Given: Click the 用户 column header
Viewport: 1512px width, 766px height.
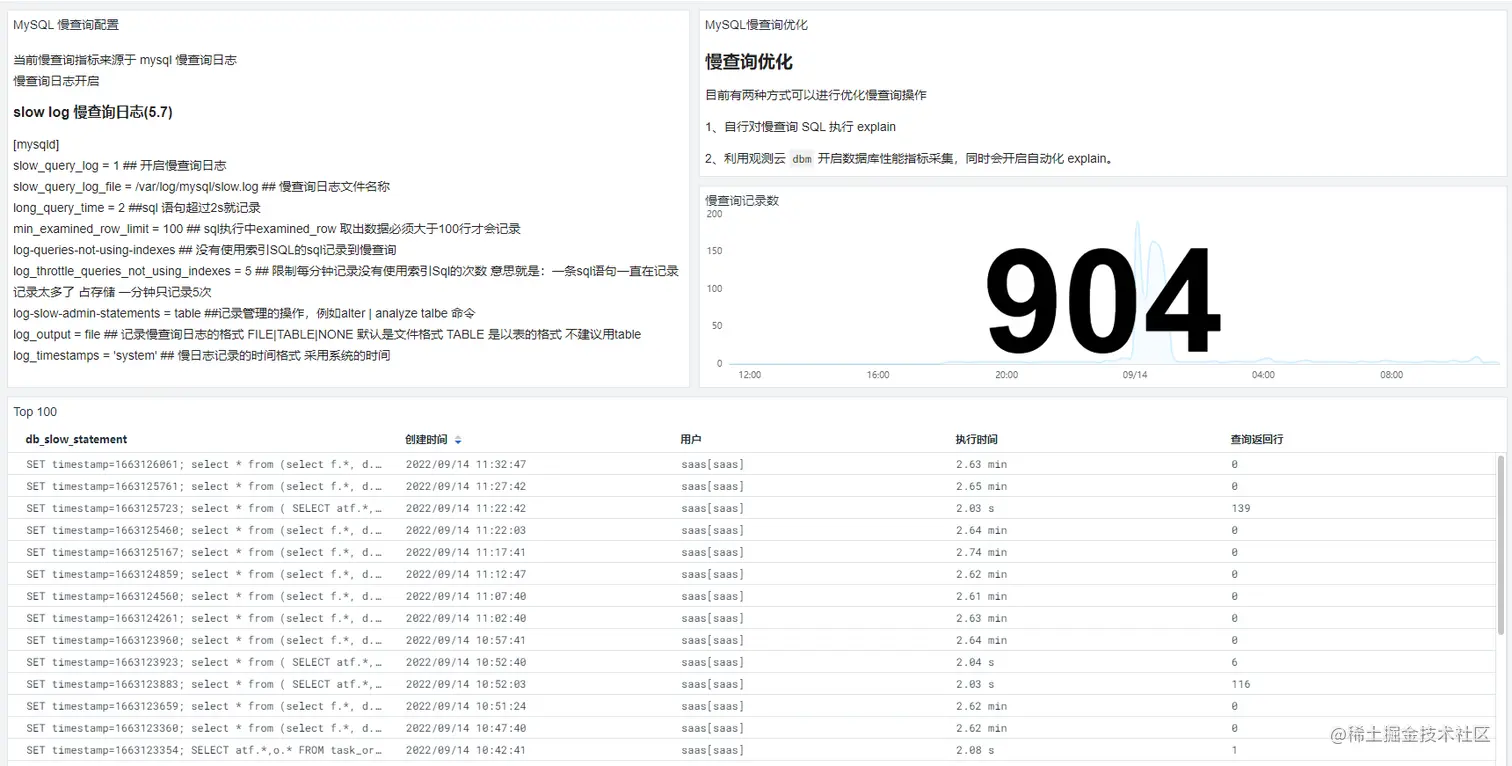Looking at the screenshot, I should click(x=691, y=440).
